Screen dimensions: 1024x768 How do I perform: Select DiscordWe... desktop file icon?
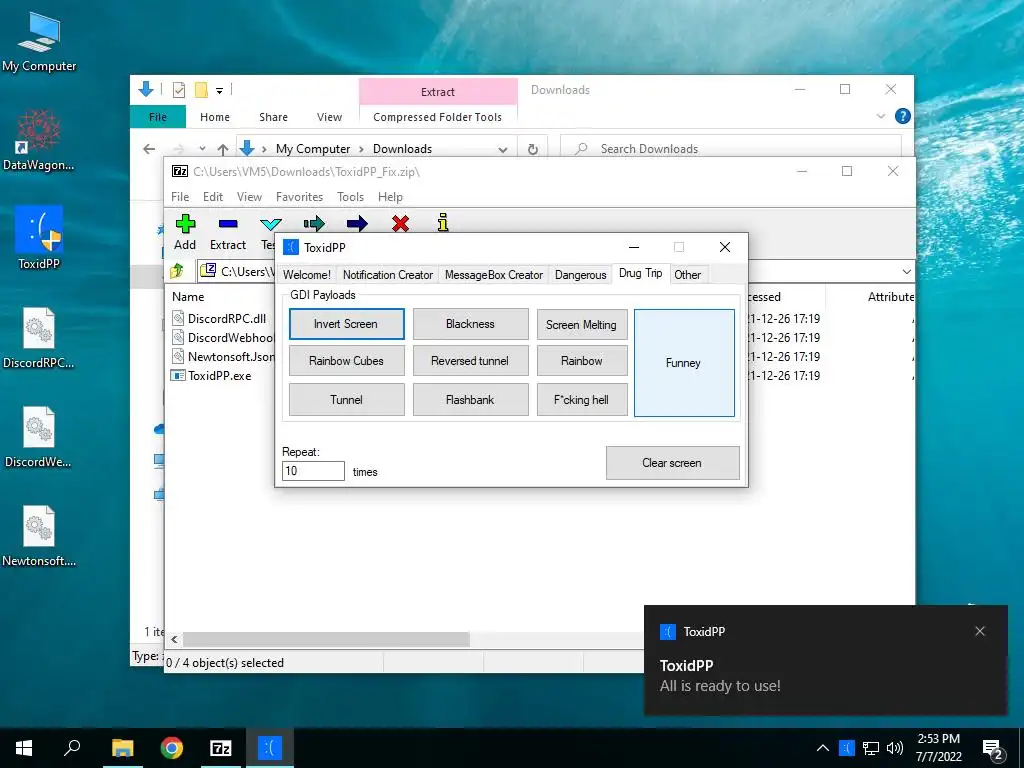(39, 437)
